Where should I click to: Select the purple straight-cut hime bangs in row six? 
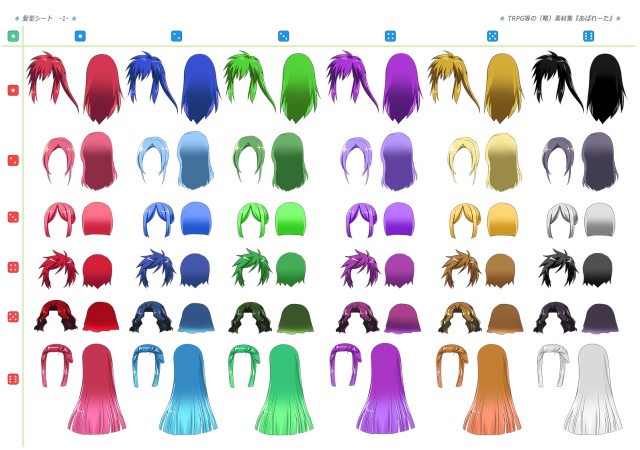pos(346,365)
